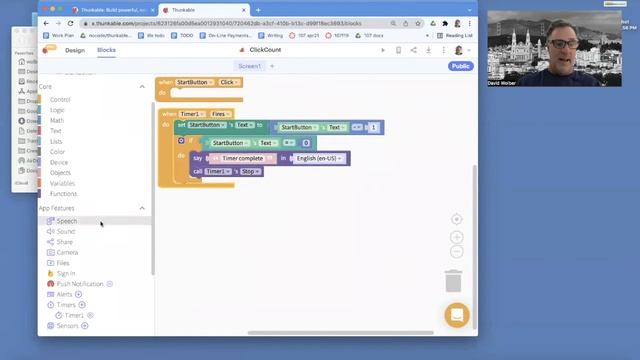Open StartButton dropdown in when Click block
Screen dimensions: 640x360
tap(195, 82)
